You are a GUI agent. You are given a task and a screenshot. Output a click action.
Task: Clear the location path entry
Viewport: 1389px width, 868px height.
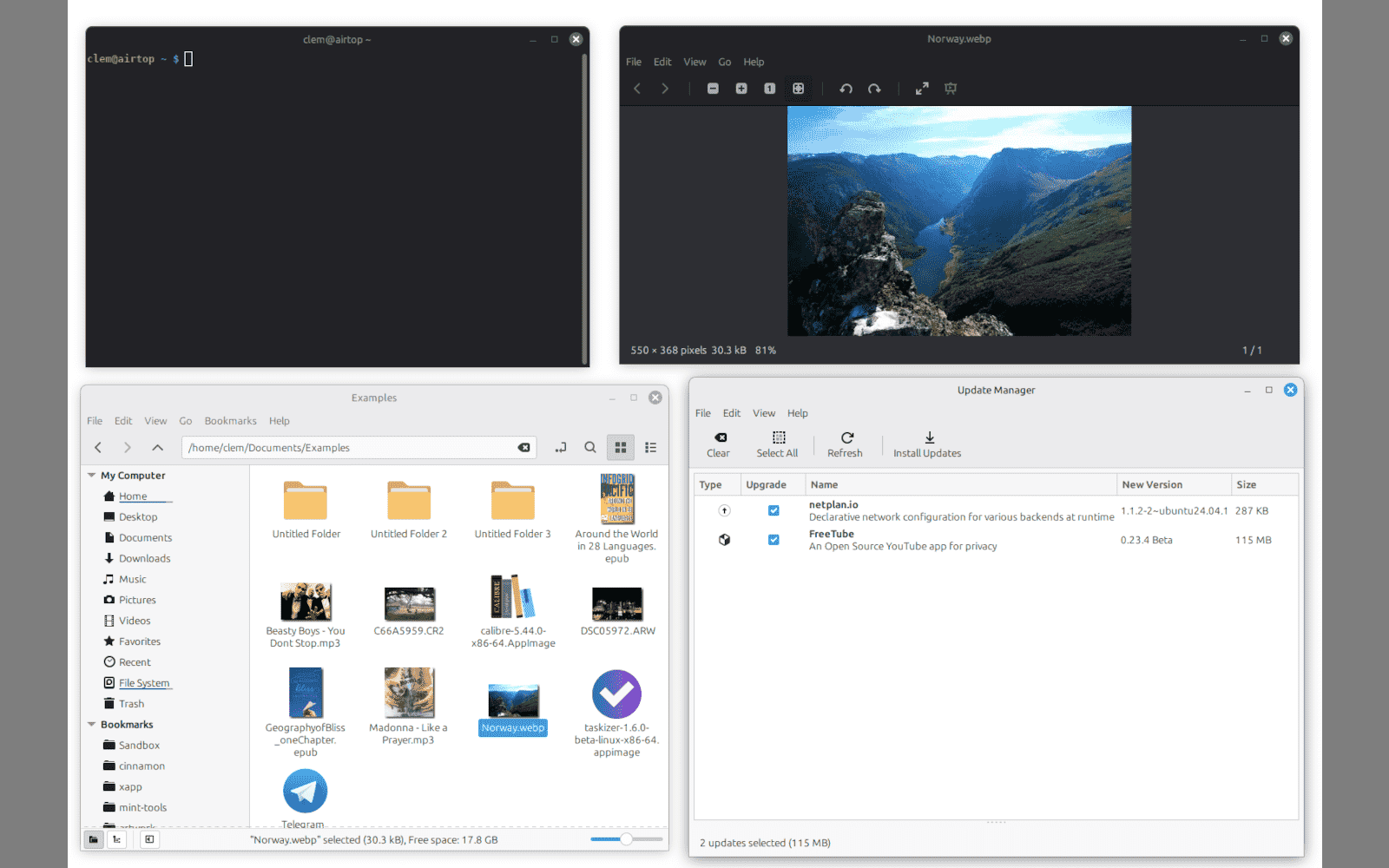[x=523, y=448]
